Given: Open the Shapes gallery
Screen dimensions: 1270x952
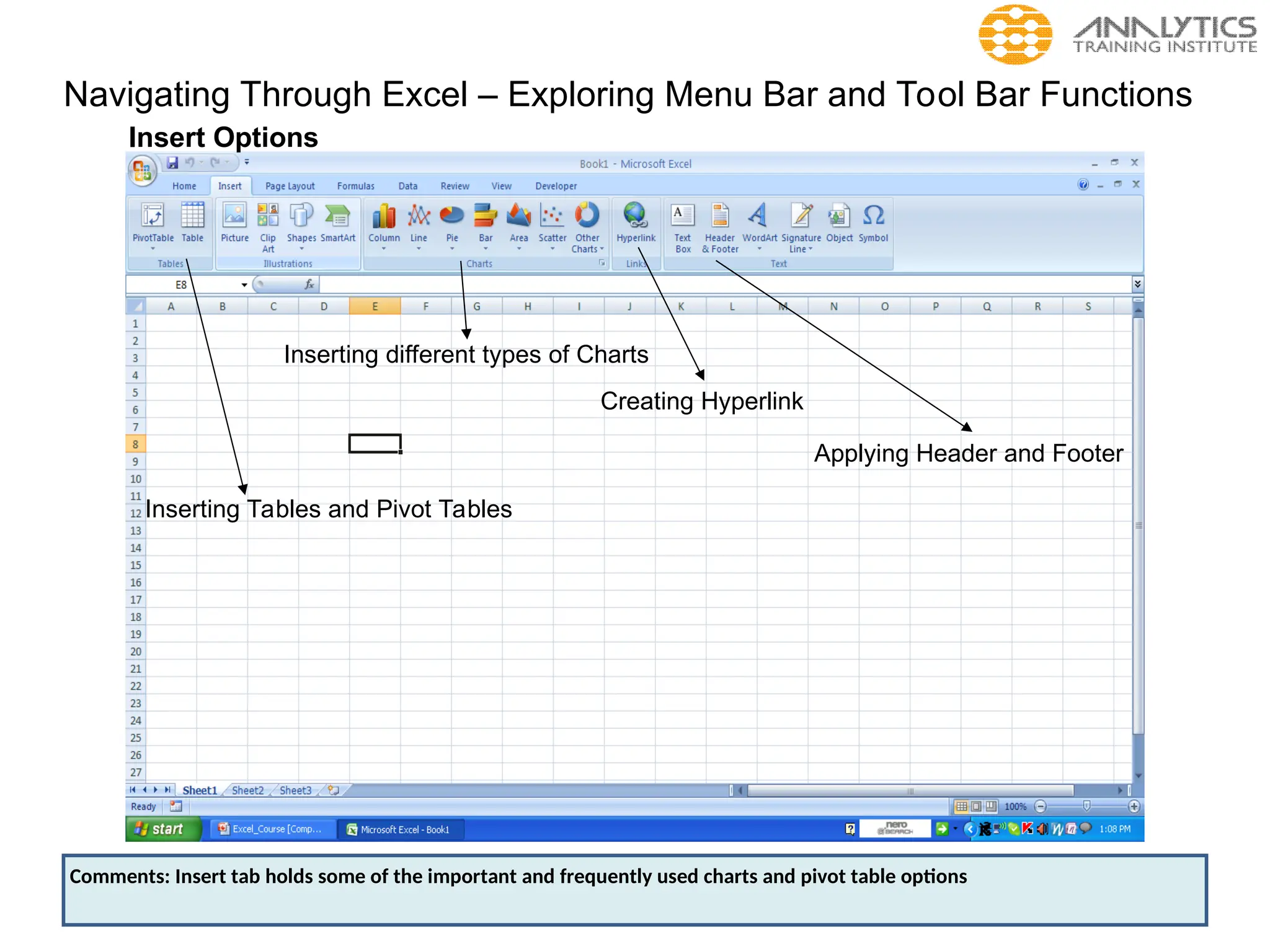Looking at the screenshot, I should (x=301, y=226).
